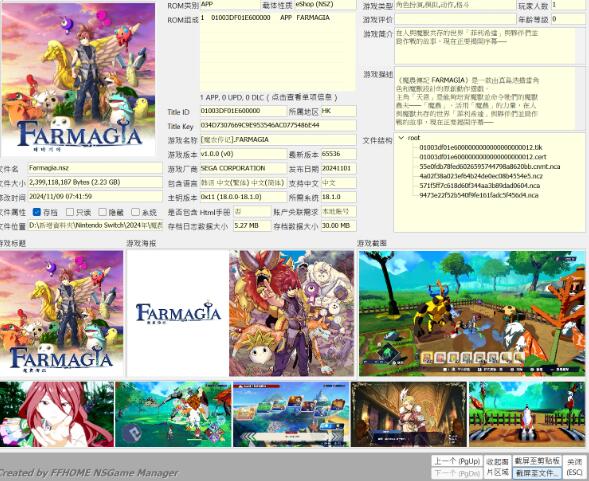
Task: Click the Html manual included field
Action: pyautogui.click(x=252, y=212)
